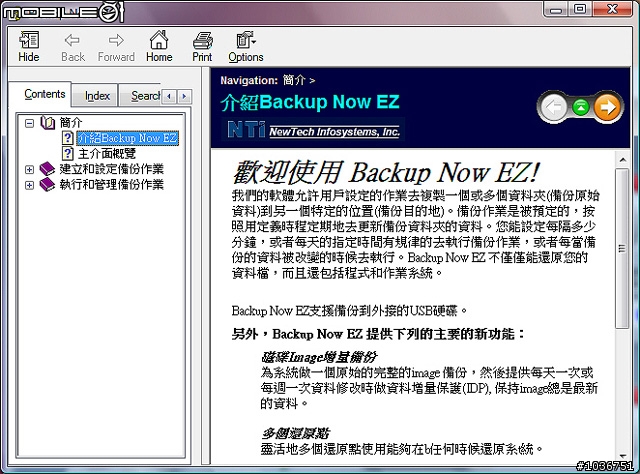Screen dimensions: 640x474
Task: Collapse the 簡介 tree node
Action: pos(29,123)
